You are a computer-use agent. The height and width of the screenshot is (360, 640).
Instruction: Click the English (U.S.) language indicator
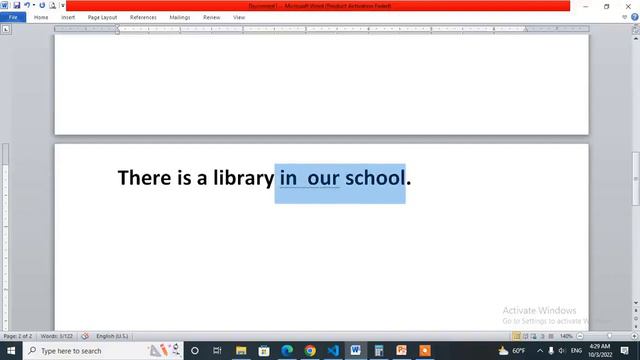tap(112, 336)
